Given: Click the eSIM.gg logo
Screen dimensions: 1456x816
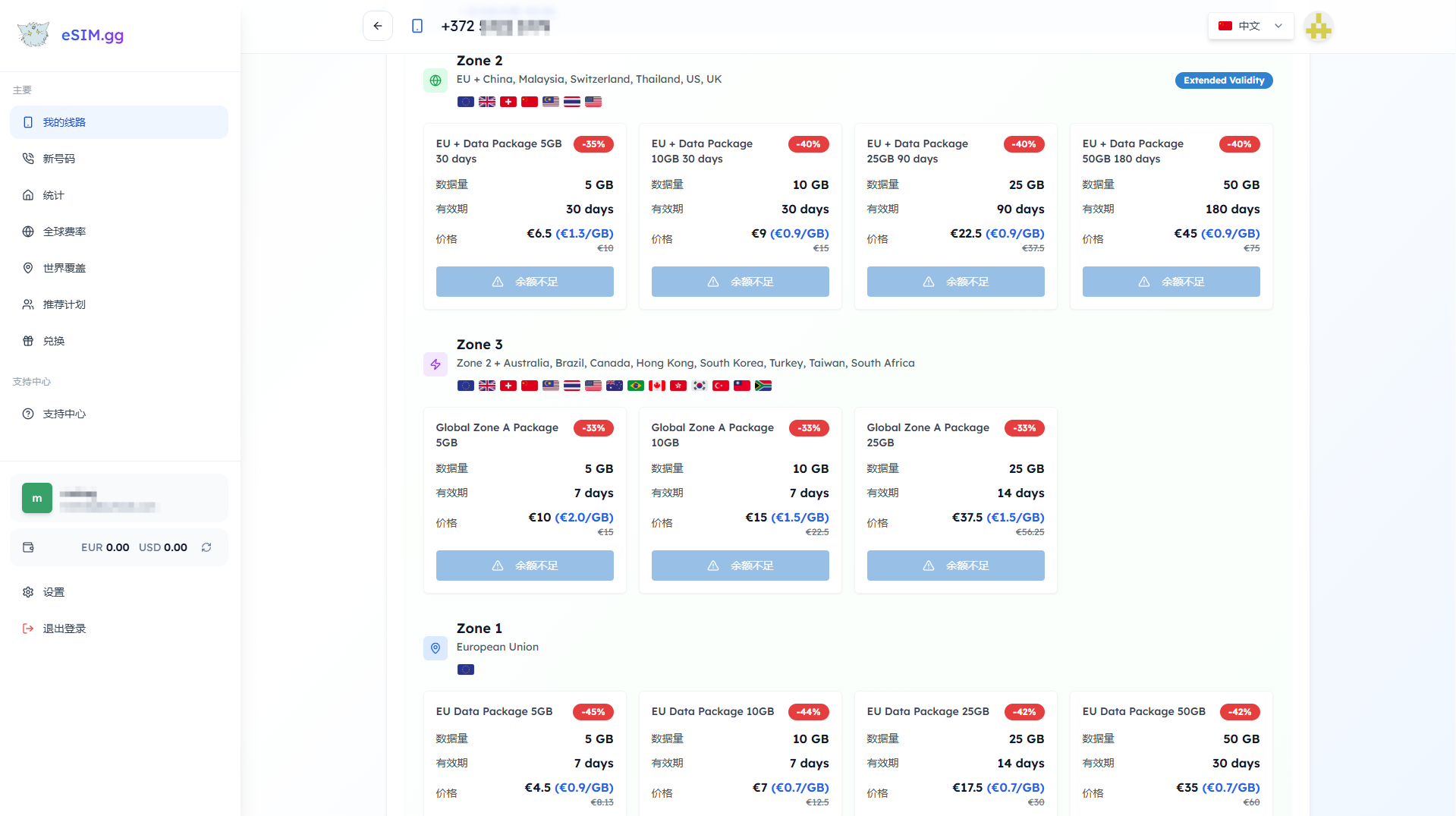Looking at the screenshot, I should [x=70, y=35].
